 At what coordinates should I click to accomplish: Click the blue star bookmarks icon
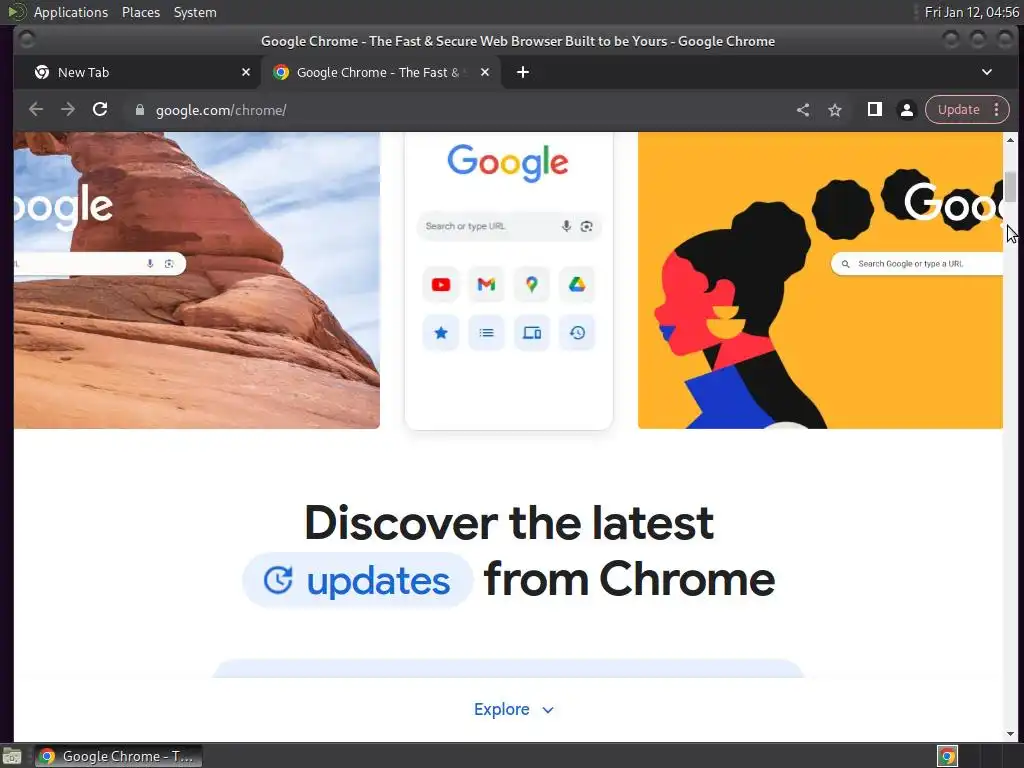coord(441,333)
